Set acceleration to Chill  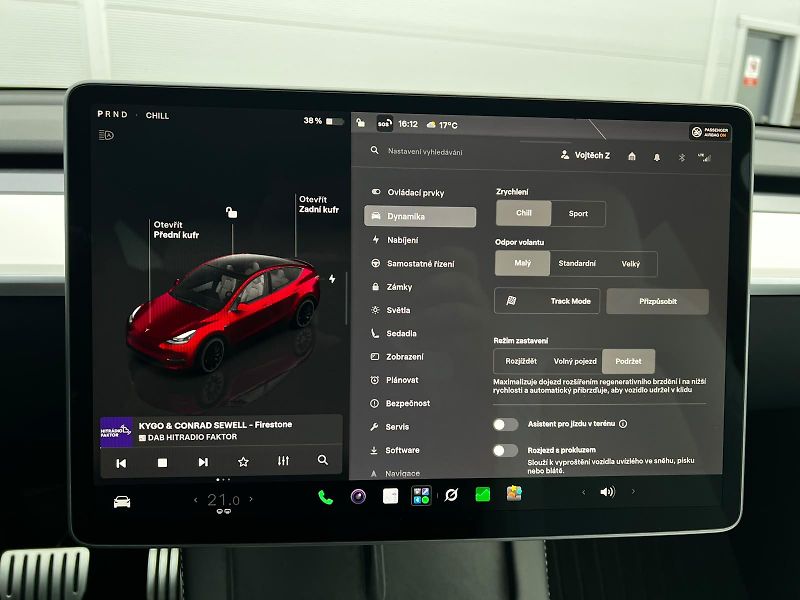click(x=523, y=213)
